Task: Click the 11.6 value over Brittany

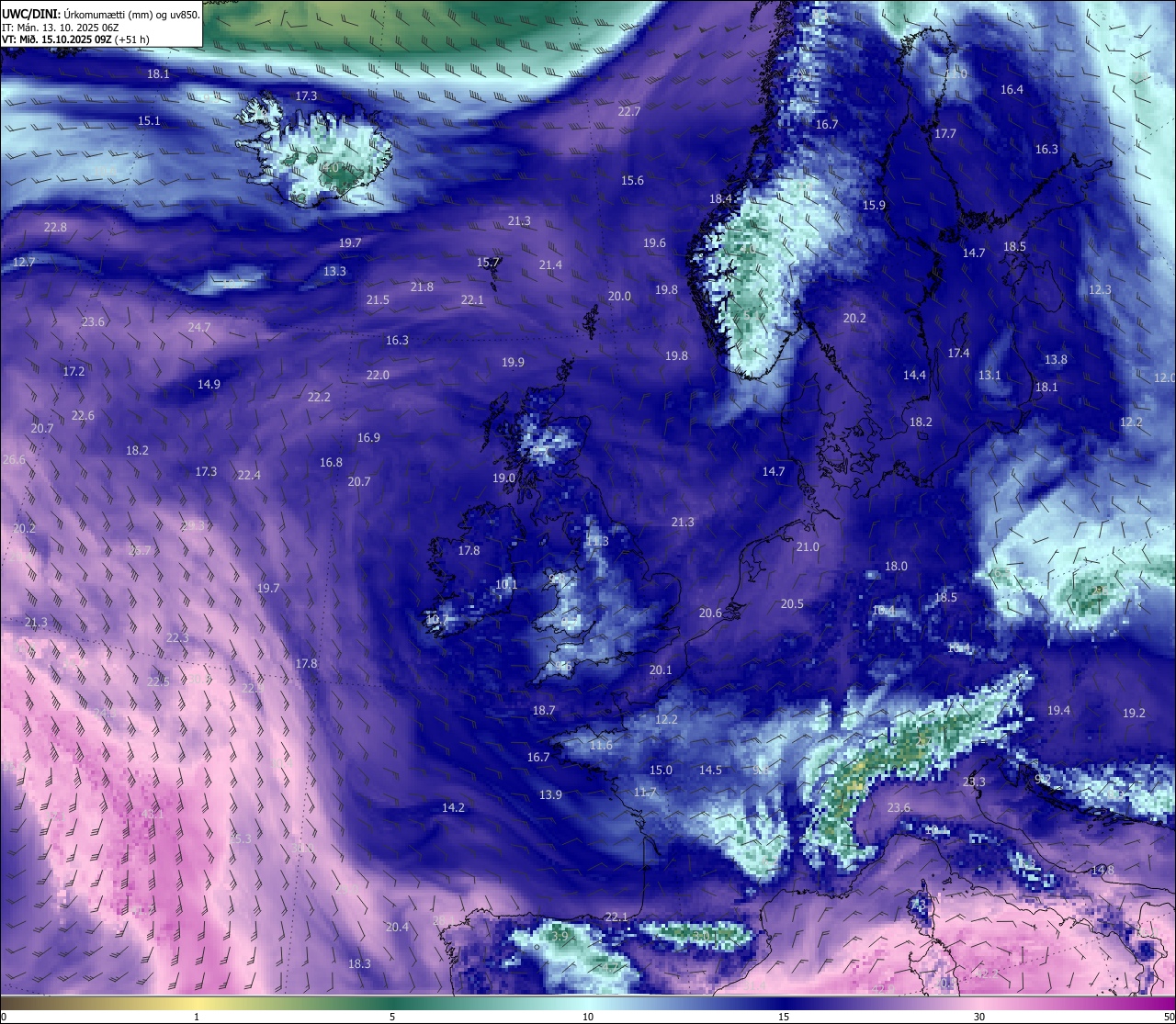Action: (601, 746)
